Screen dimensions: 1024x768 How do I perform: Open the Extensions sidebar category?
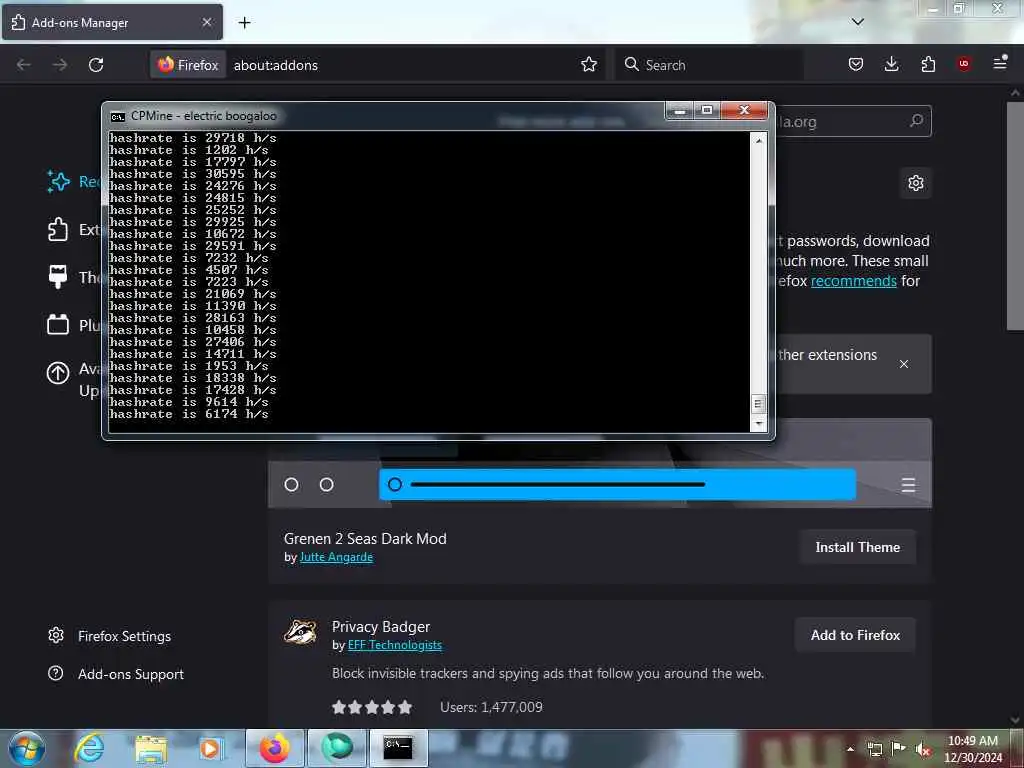pyautogui.click(x=74, y=229)
